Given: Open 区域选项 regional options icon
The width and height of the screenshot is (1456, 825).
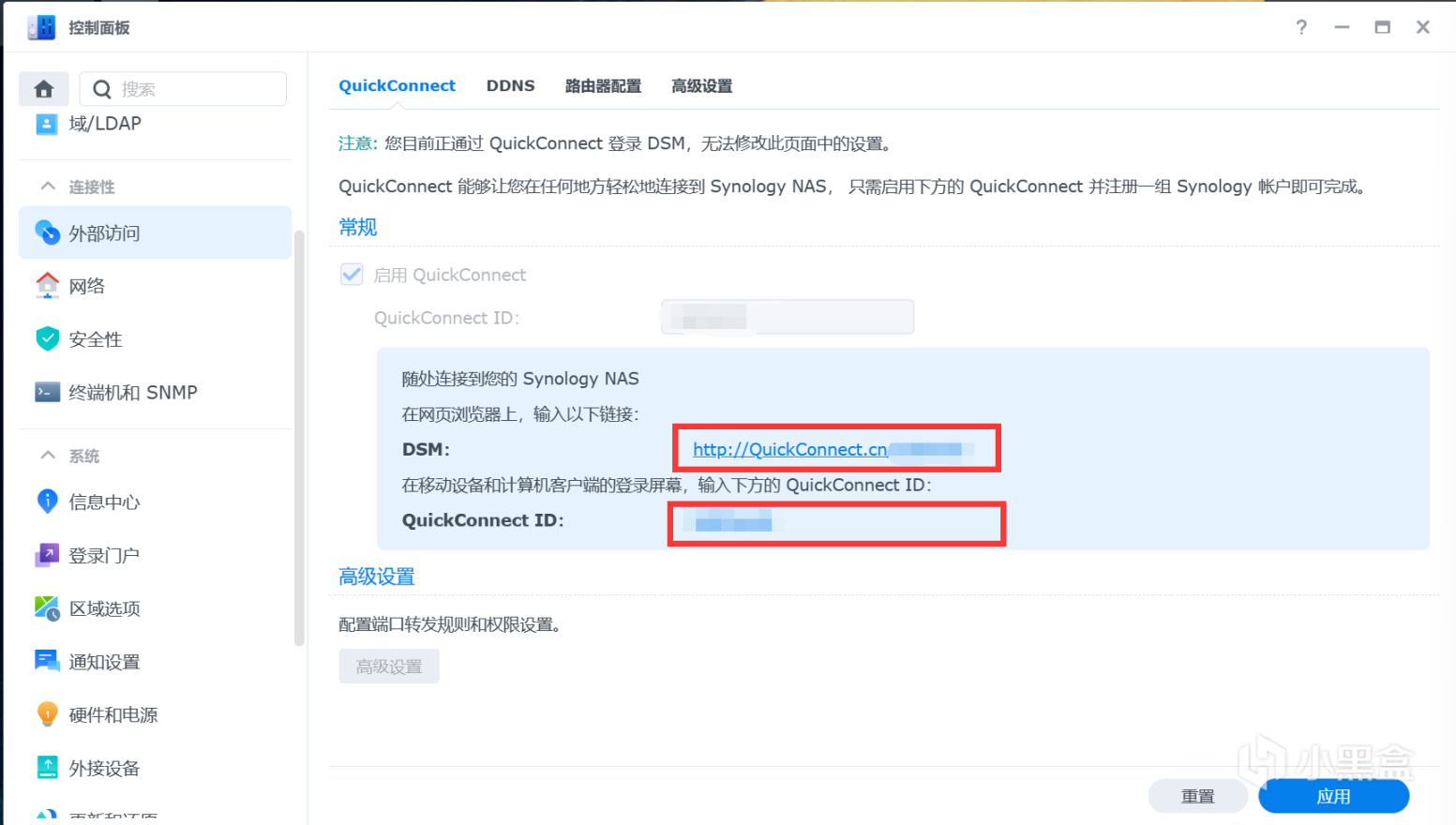Looking at the screenshot, I should coord(47,608).
